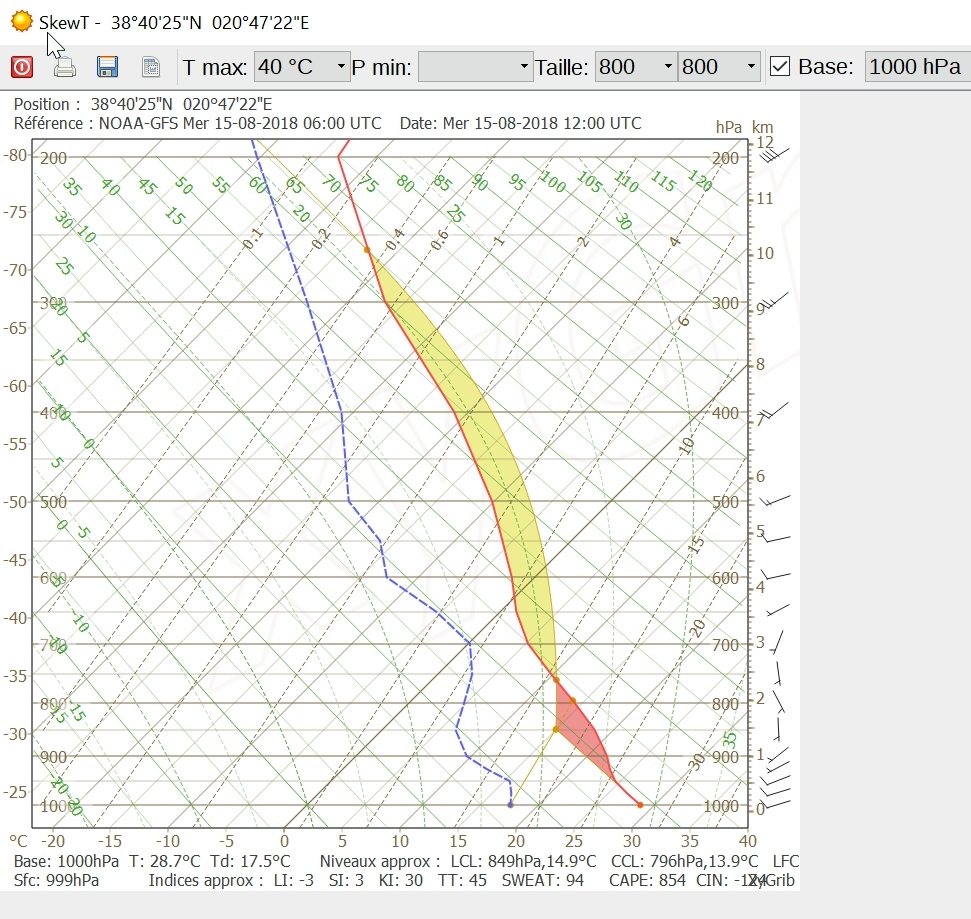
Task: Open the P min dropdown
Action: [476, 66]
